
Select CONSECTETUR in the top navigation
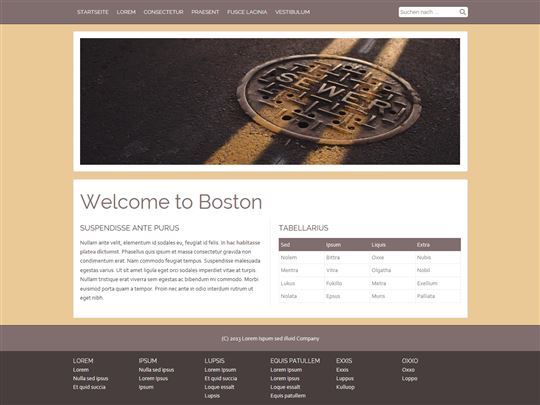[x=163, y=12]
